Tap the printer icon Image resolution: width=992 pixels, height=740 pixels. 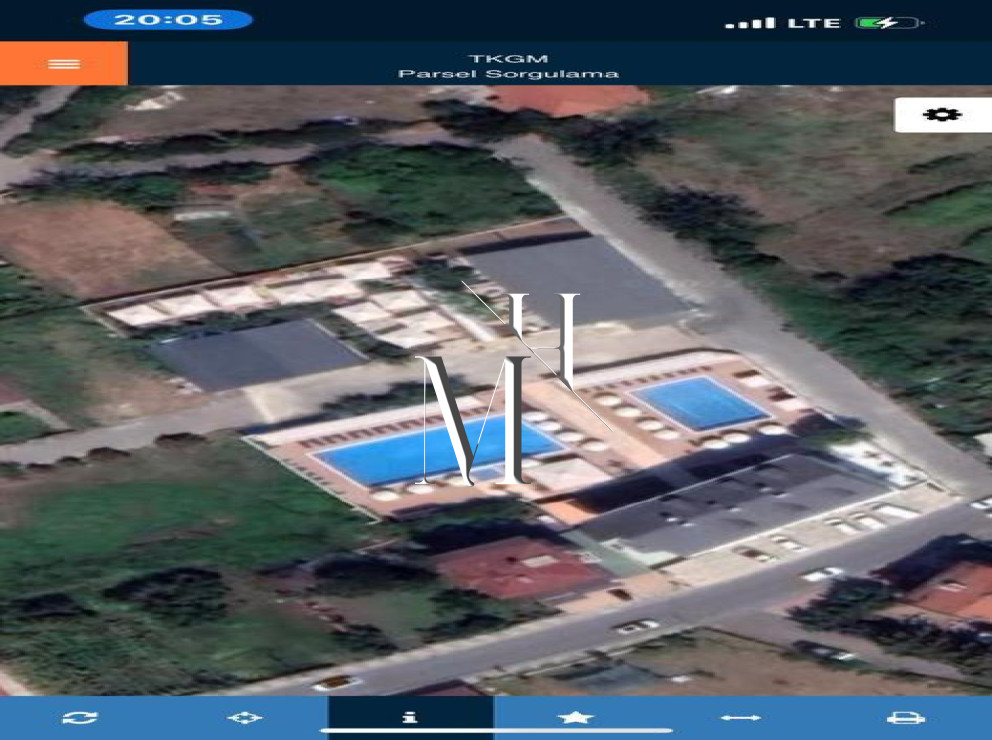(x=906, y=718)
